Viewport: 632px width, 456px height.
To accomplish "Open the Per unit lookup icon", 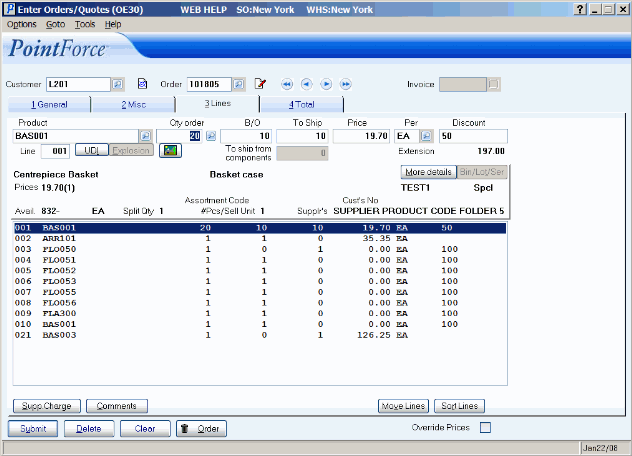I will (x=426, y=136).
